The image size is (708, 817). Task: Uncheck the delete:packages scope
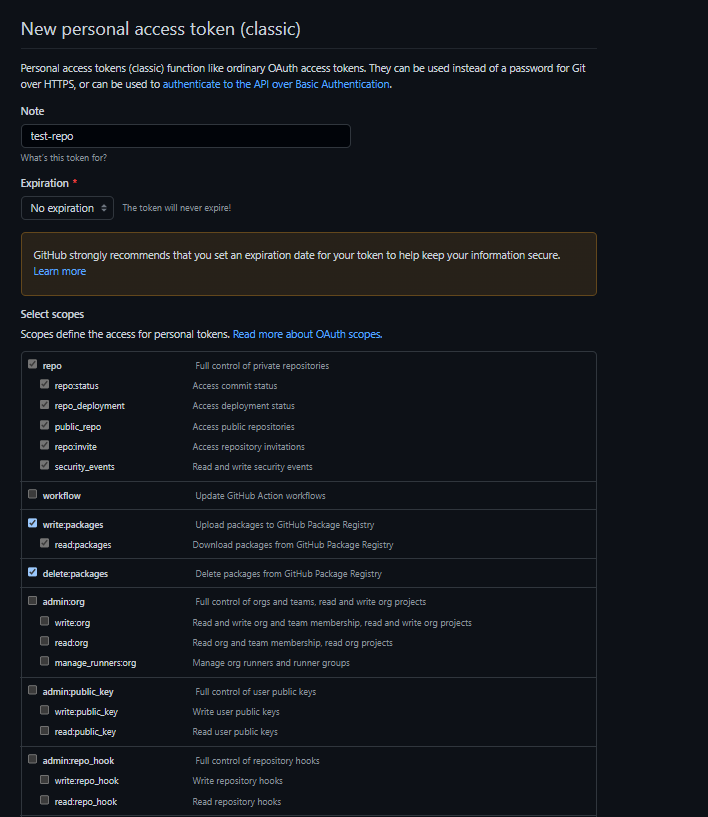click(33, 573)
